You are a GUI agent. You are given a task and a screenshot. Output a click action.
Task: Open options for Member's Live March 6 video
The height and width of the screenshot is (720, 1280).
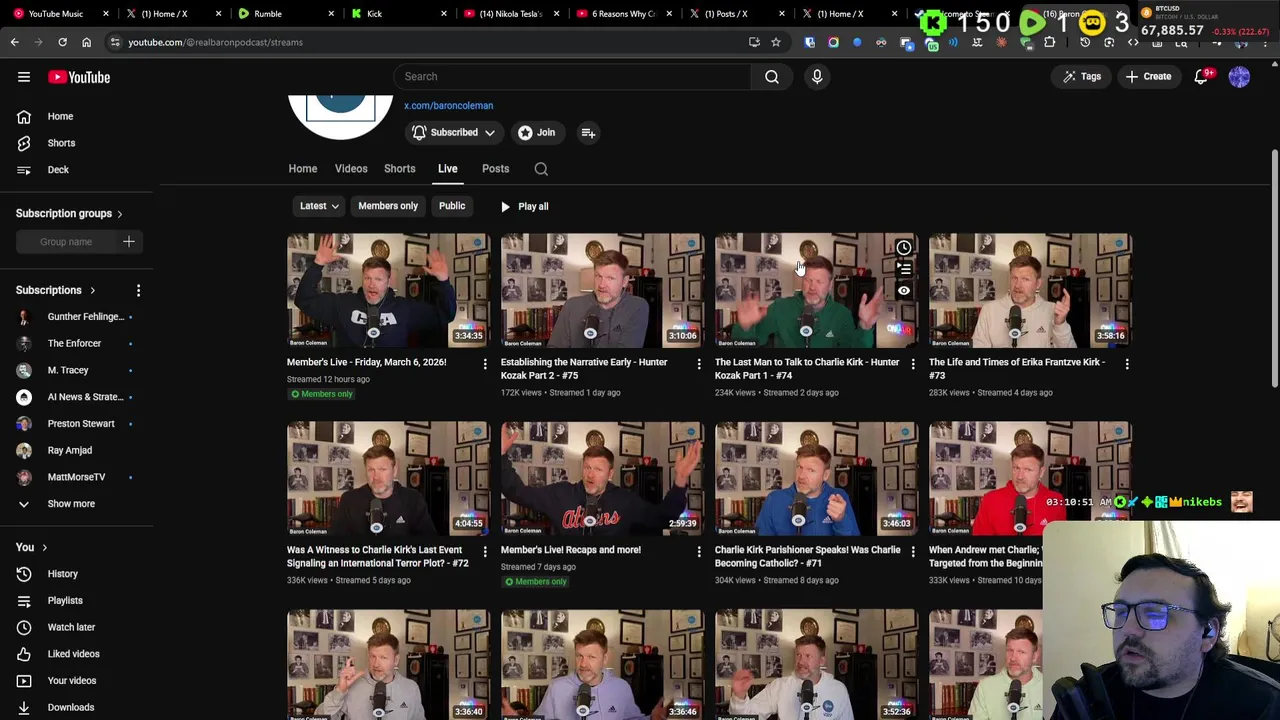tap(485, 364)
